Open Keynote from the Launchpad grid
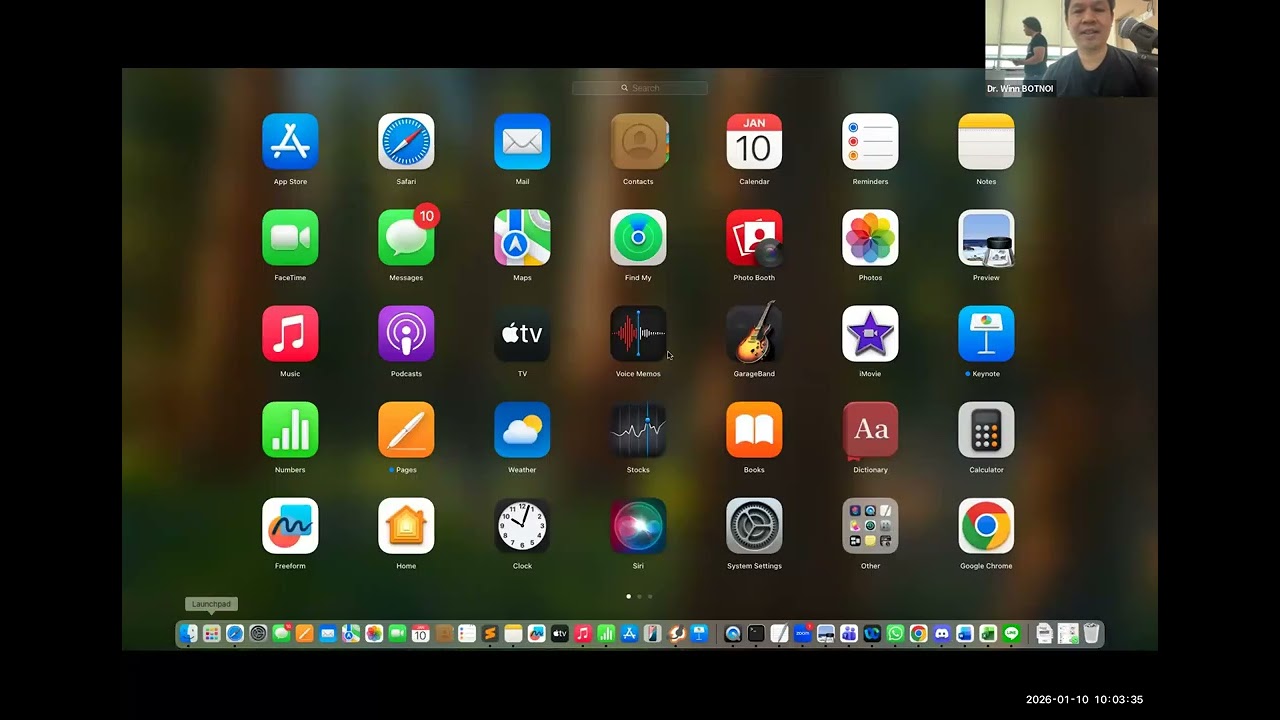 coord(986,333)
